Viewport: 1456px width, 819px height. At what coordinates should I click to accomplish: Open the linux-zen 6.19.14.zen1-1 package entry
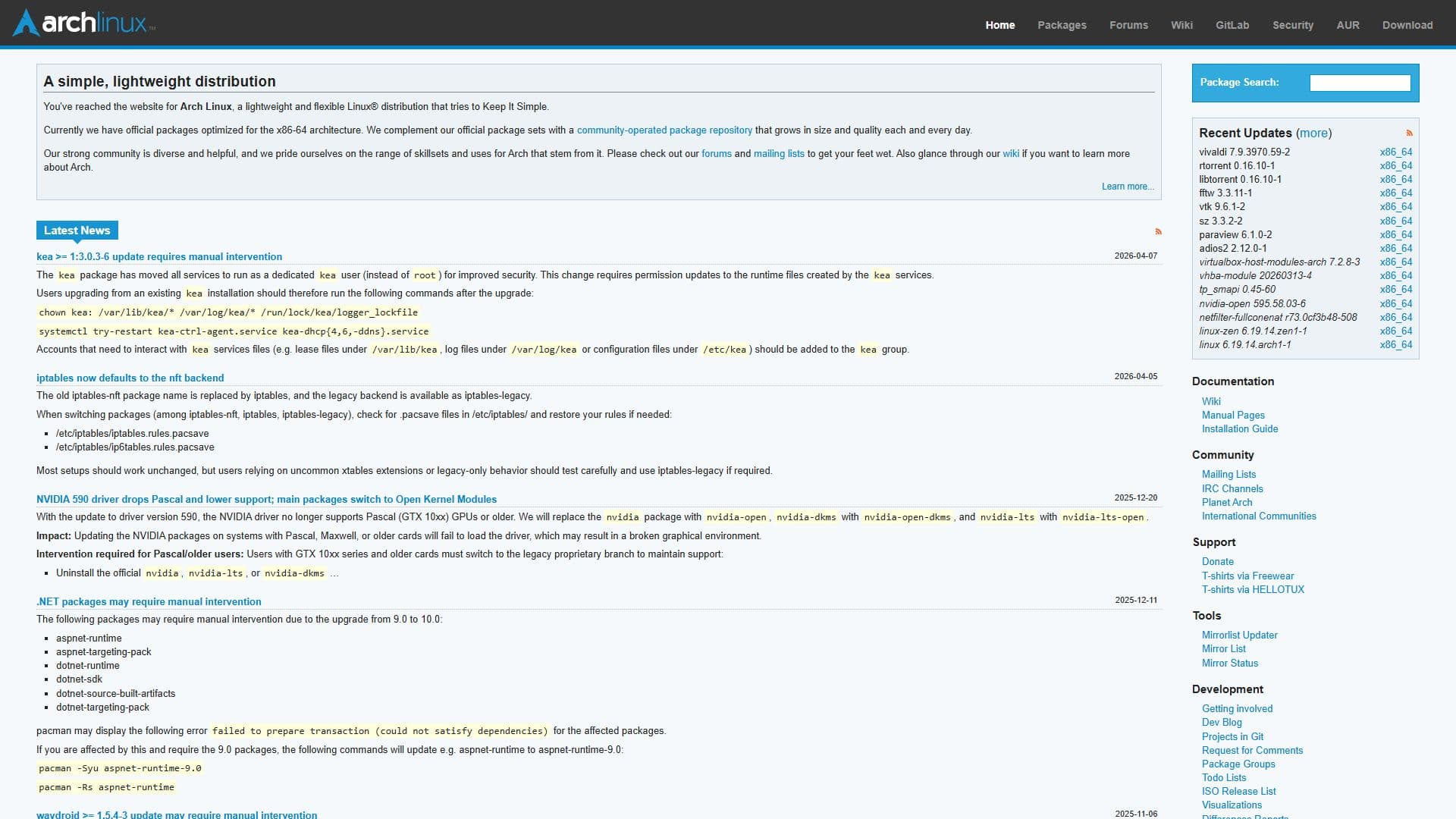click(1253, 331)
